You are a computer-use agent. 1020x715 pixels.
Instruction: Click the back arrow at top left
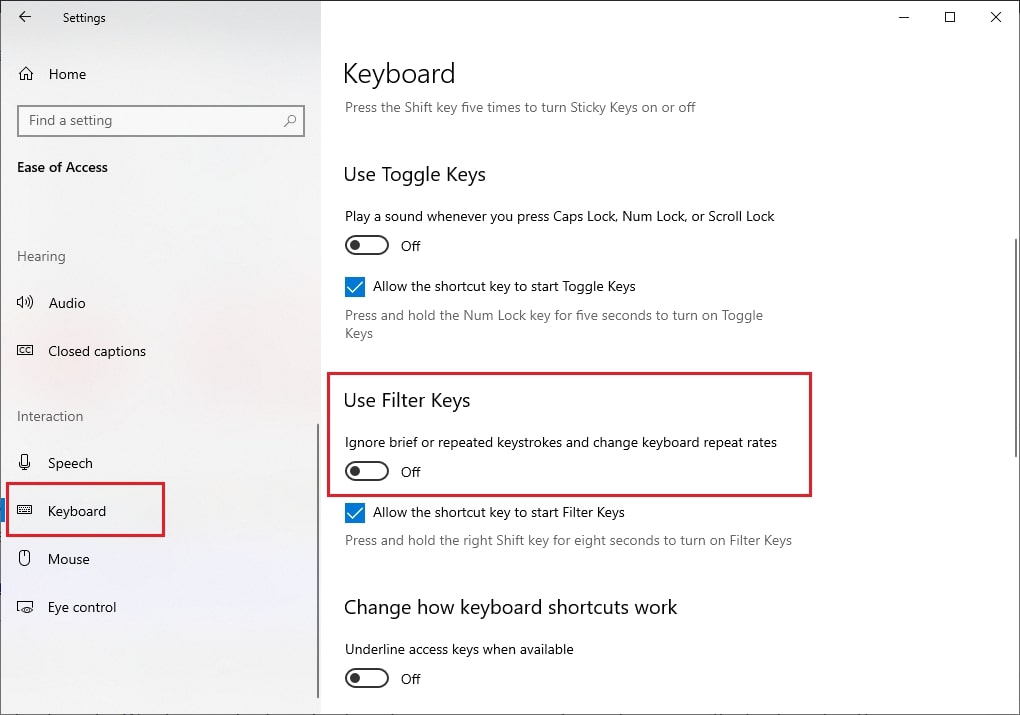click(x=25, y=17)
